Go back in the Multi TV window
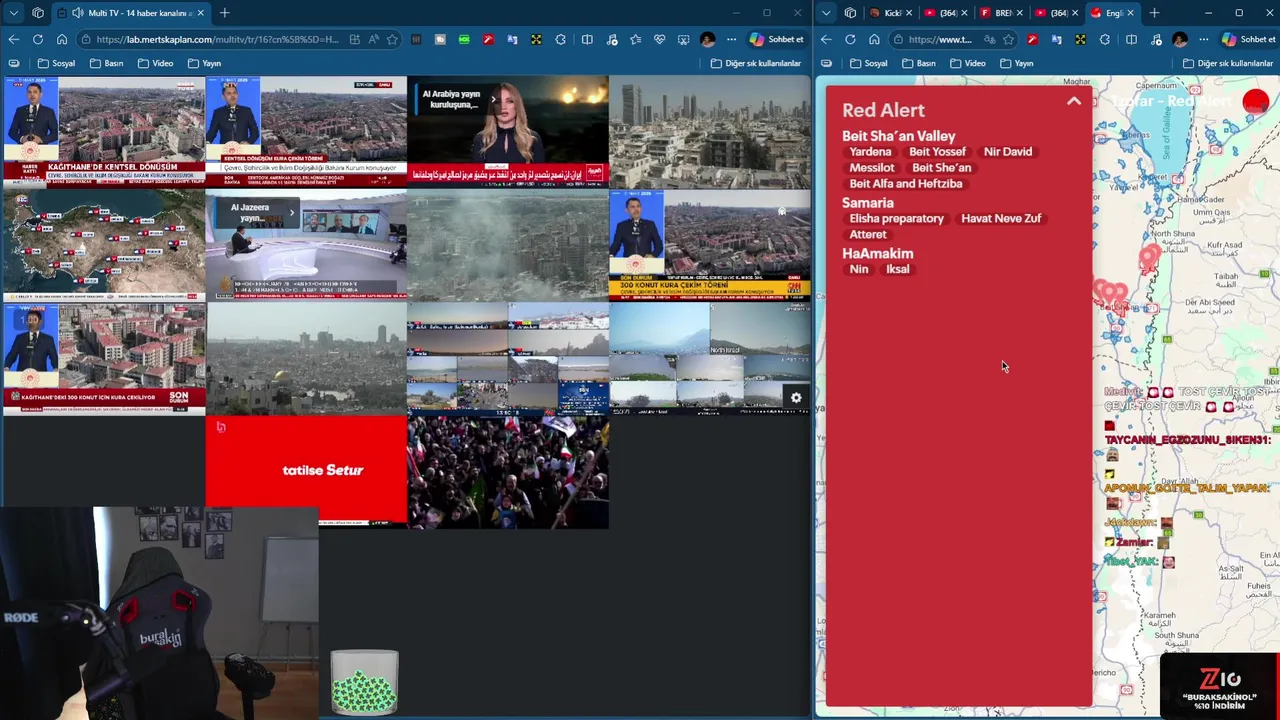 (x=14, y=39)
